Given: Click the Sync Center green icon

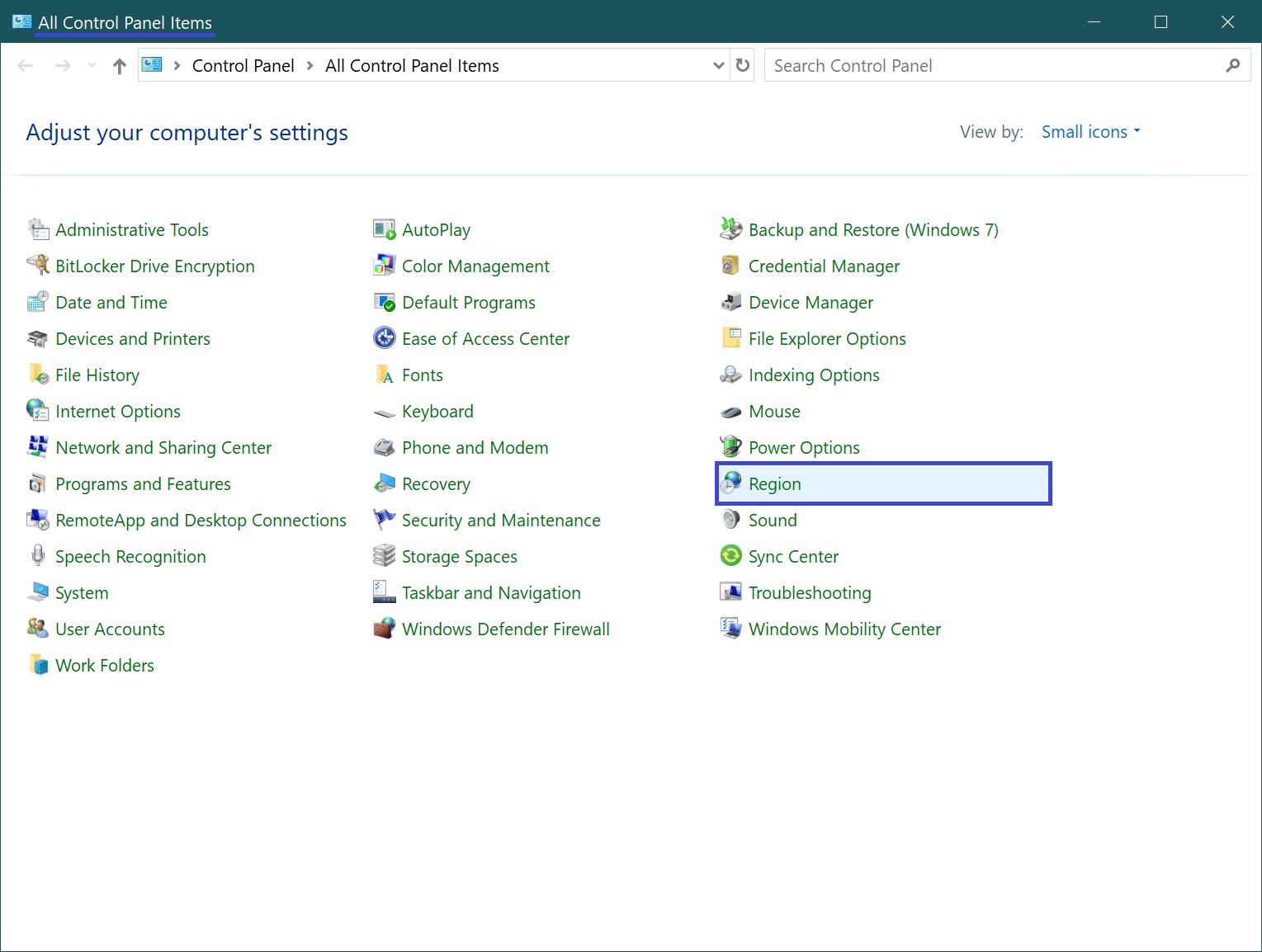Looking at the screenshot, I should click(731, 556).
